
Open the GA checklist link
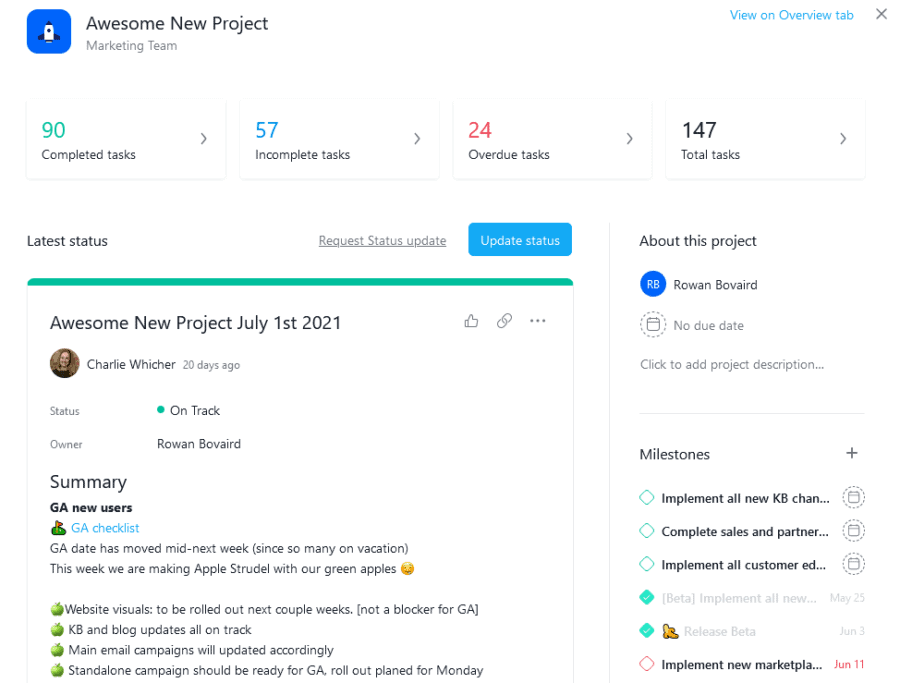click(x=105, y=527)
